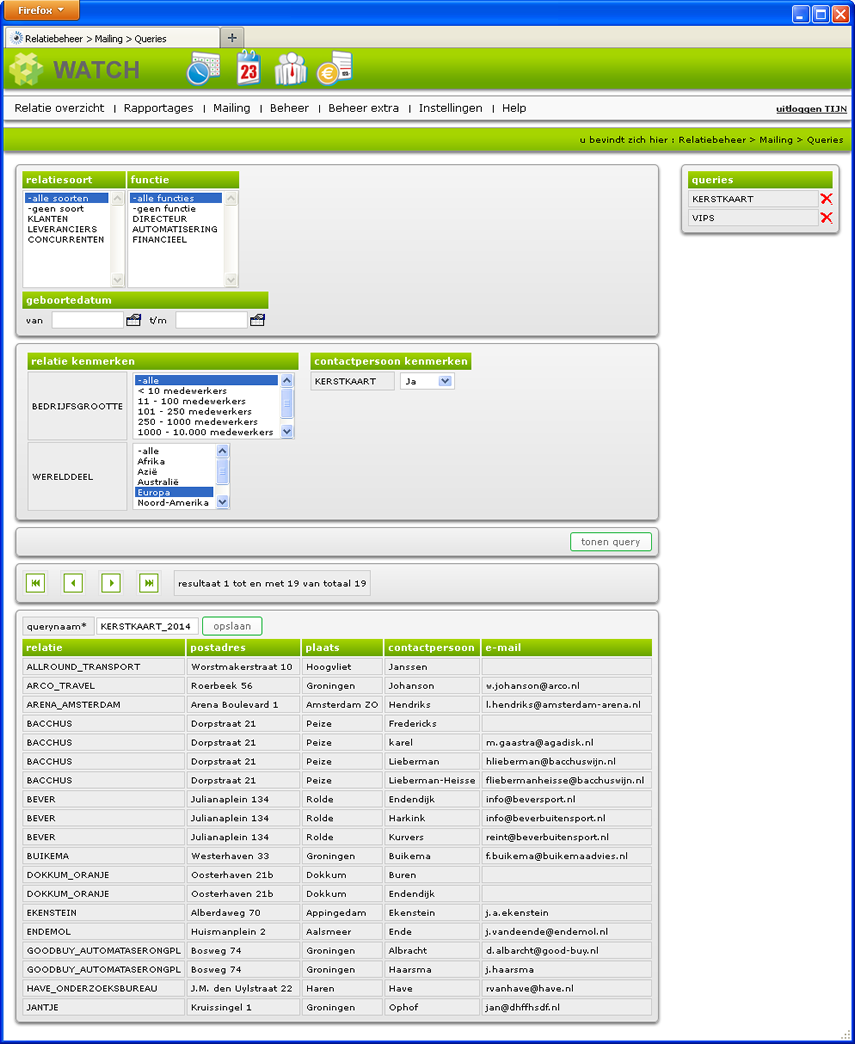
Task: Click the 't/m' geboortedatum field
Action: click(x=212, y=320)
